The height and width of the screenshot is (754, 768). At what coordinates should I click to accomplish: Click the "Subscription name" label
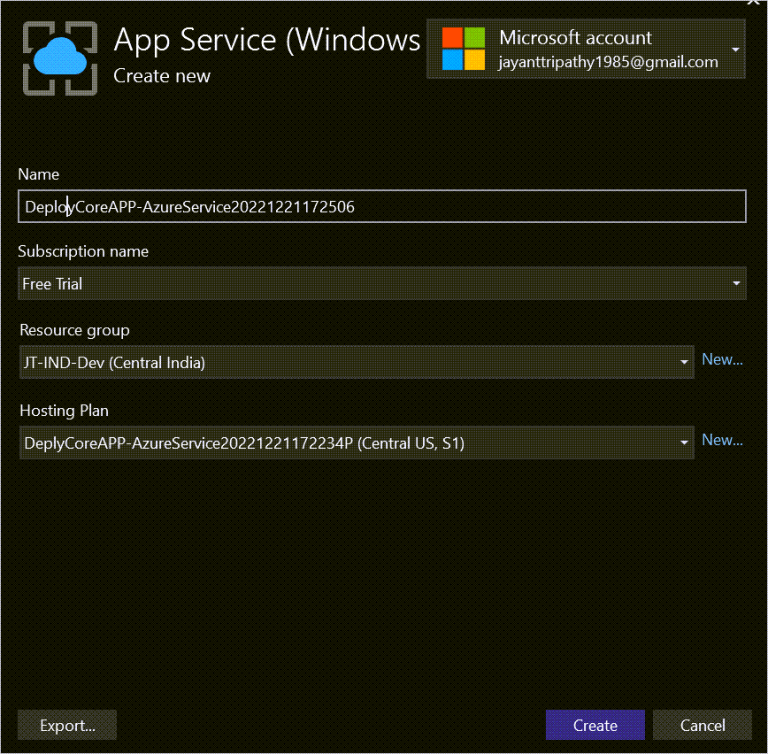click(83, 251)
